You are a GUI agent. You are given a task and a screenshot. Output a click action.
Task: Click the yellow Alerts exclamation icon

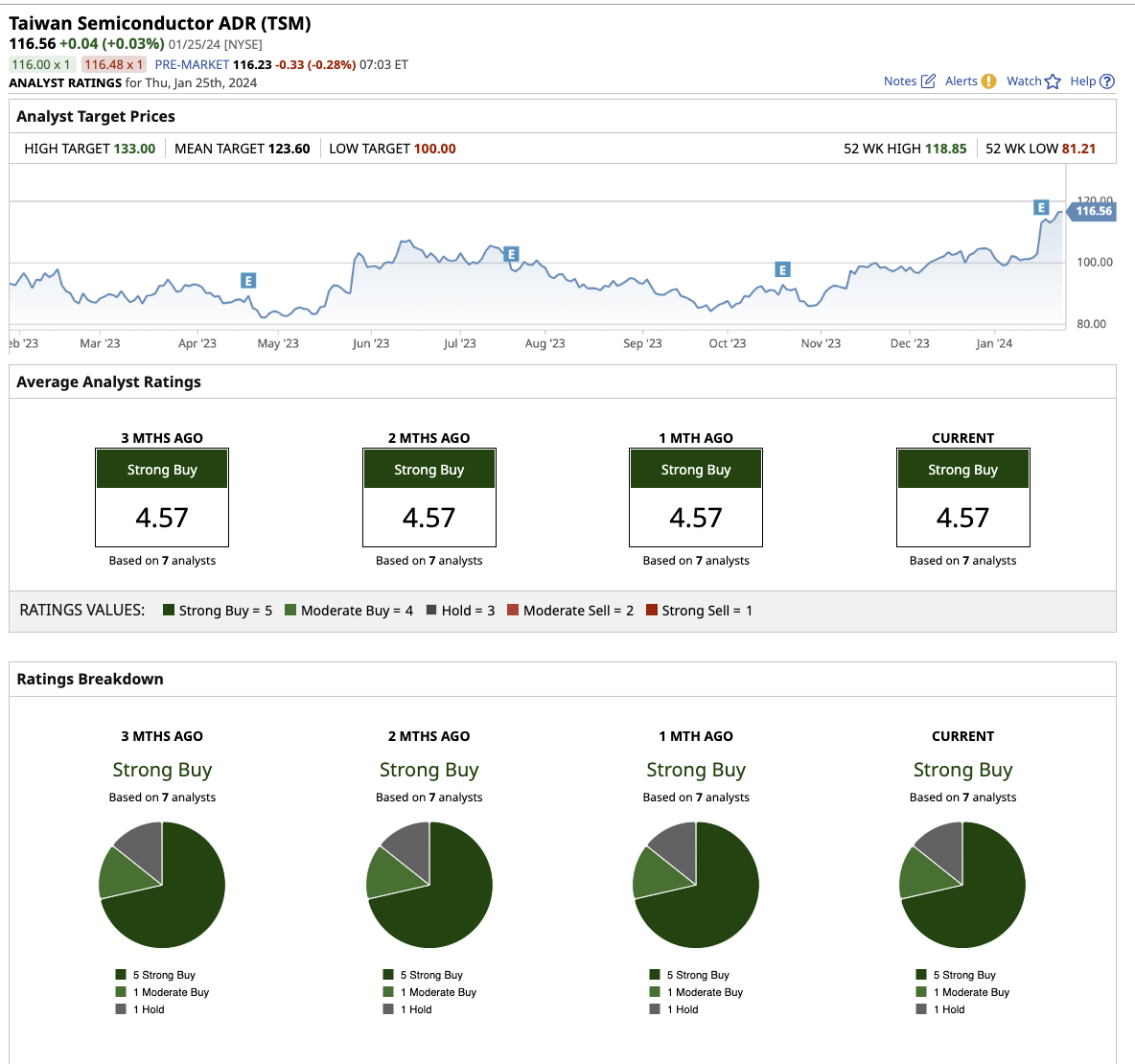point(988,81)
